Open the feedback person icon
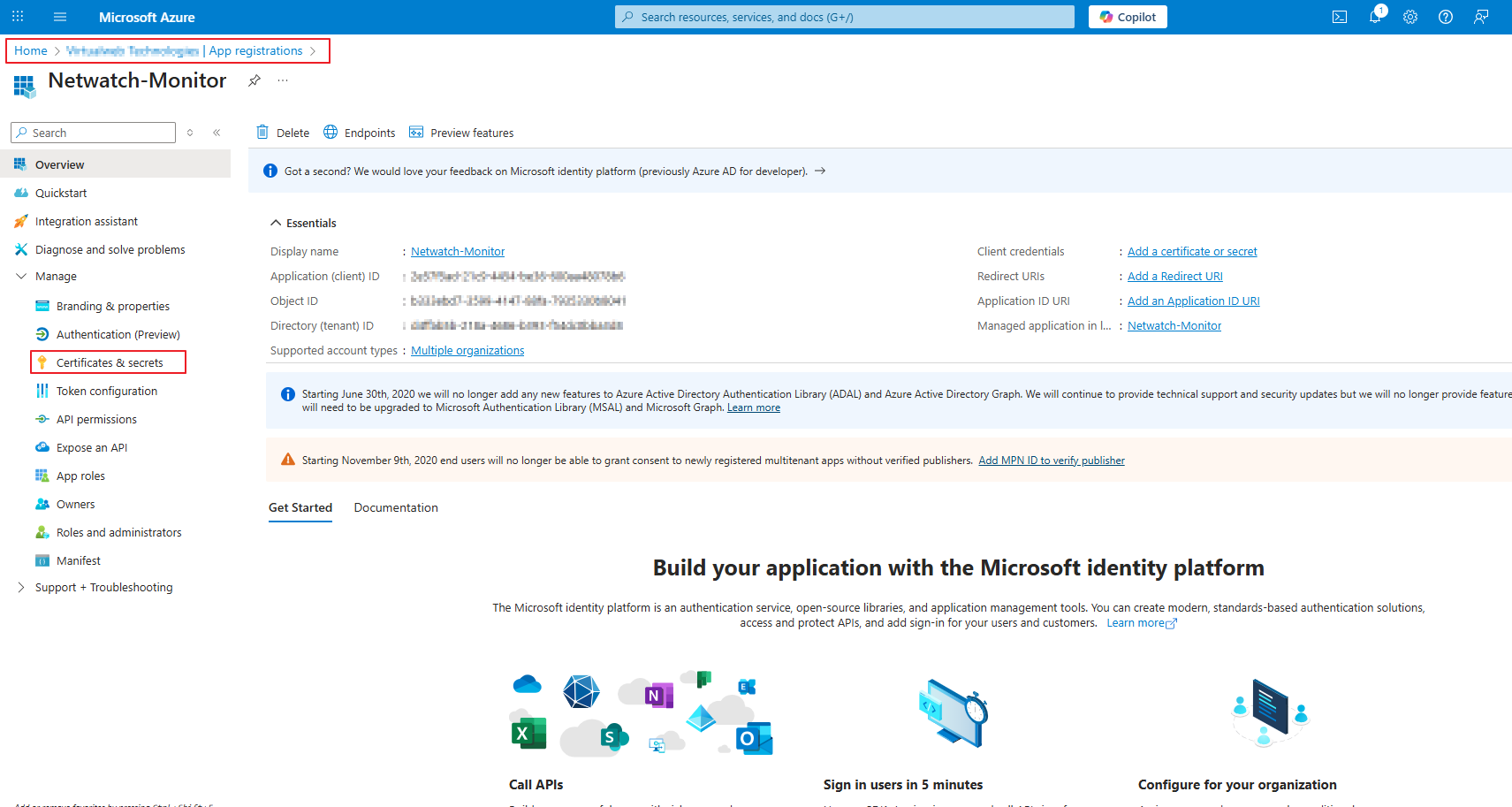The image size is (1512, 807). tap(1481, 17)
